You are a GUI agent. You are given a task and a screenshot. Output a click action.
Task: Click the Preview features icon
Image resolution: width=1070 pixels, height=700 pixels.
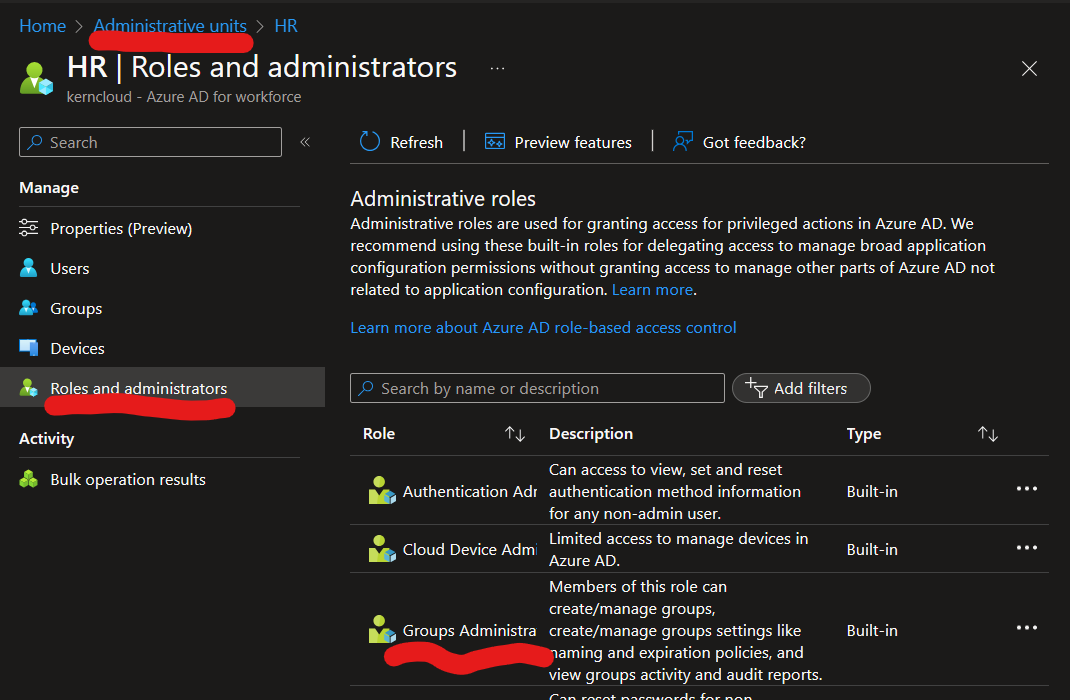pyautogui.click(x=495, y=142)
